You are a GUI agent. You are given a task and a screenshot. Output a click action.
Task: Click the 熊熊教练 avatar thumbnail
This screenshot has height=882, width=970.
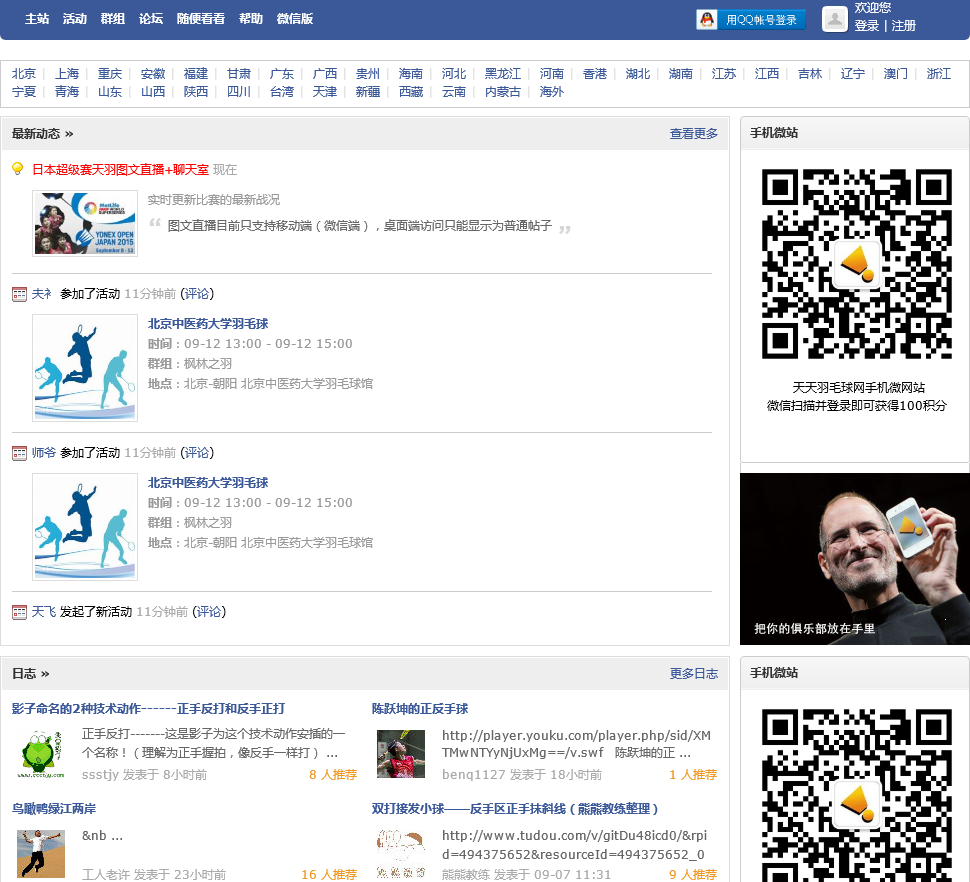point(401,854)
